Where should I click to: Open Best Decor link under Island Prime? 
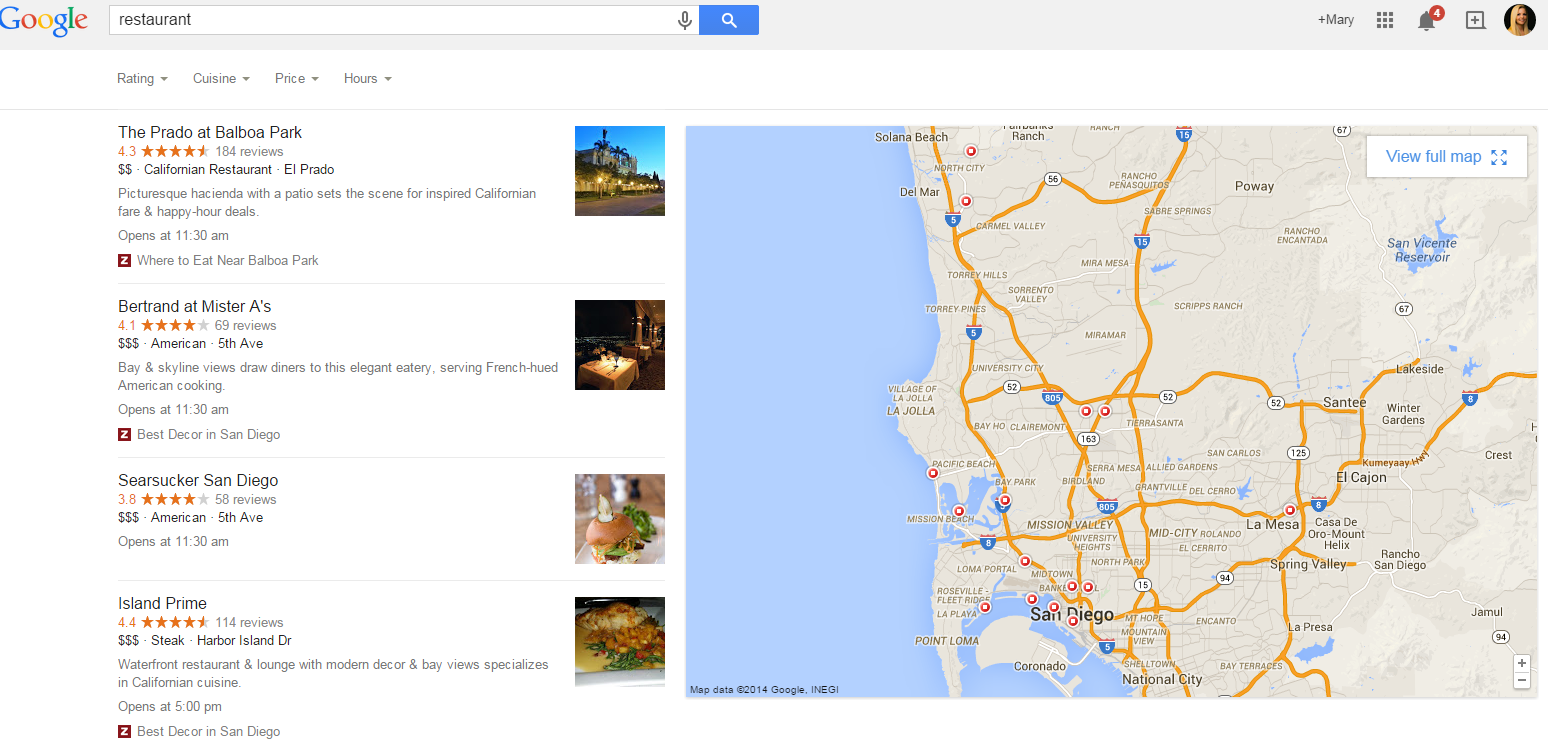point(209,731)
